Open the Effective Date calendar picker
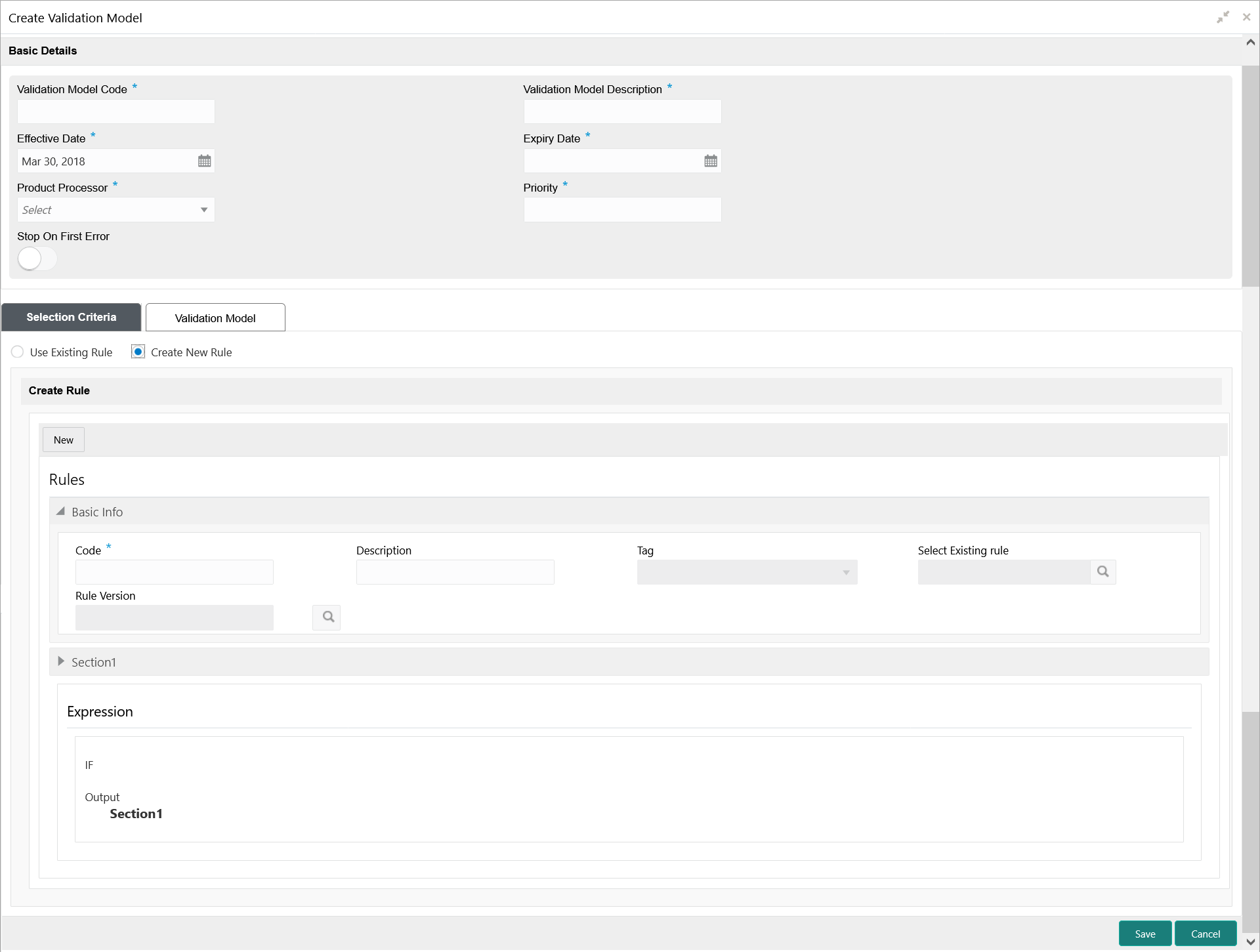This screenshot has height=952, width=1260. [x=204, y=161]
